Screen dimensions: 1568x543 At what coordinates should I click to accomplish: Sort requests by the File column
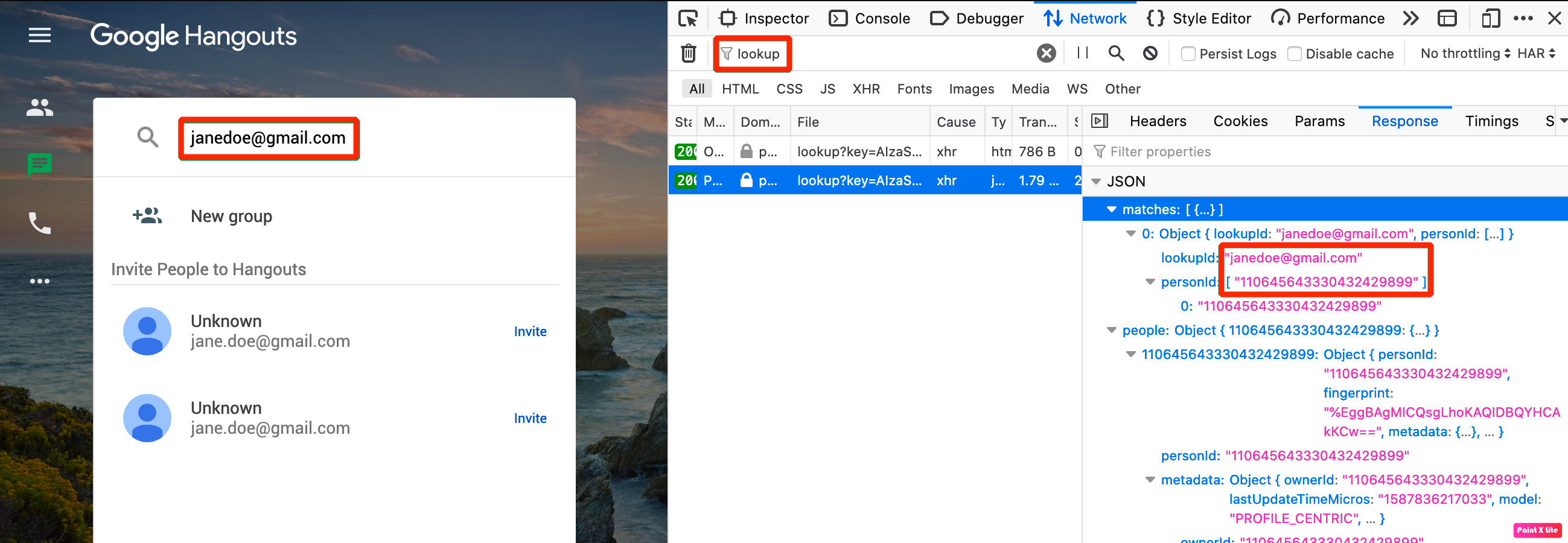tap(860, 122)
